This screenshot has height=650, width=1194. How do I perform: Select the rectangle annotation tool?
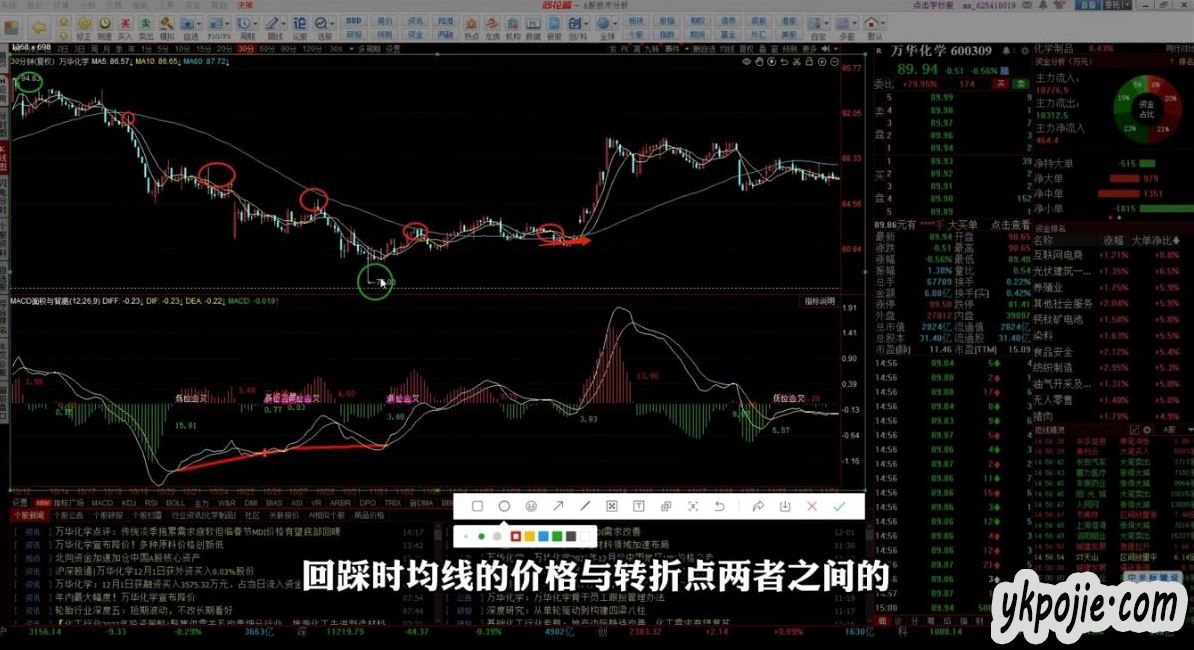(x=477, y=507)
